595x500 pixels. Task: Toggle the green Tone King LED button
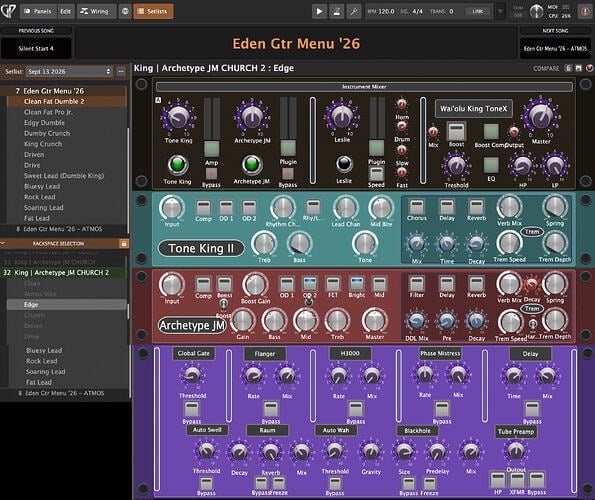pyautogui.click(x=178, y=165)
